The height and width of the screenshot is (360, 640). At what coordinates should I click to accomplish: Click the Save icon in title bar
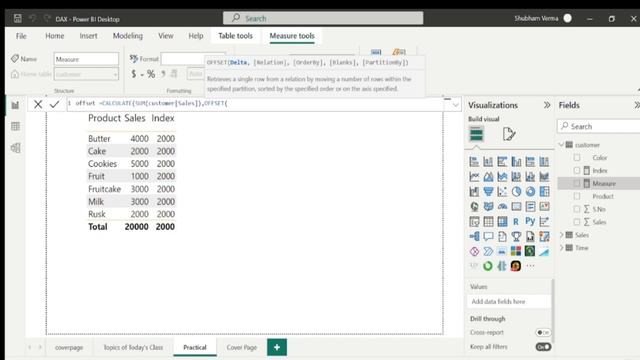coord(18,18)
